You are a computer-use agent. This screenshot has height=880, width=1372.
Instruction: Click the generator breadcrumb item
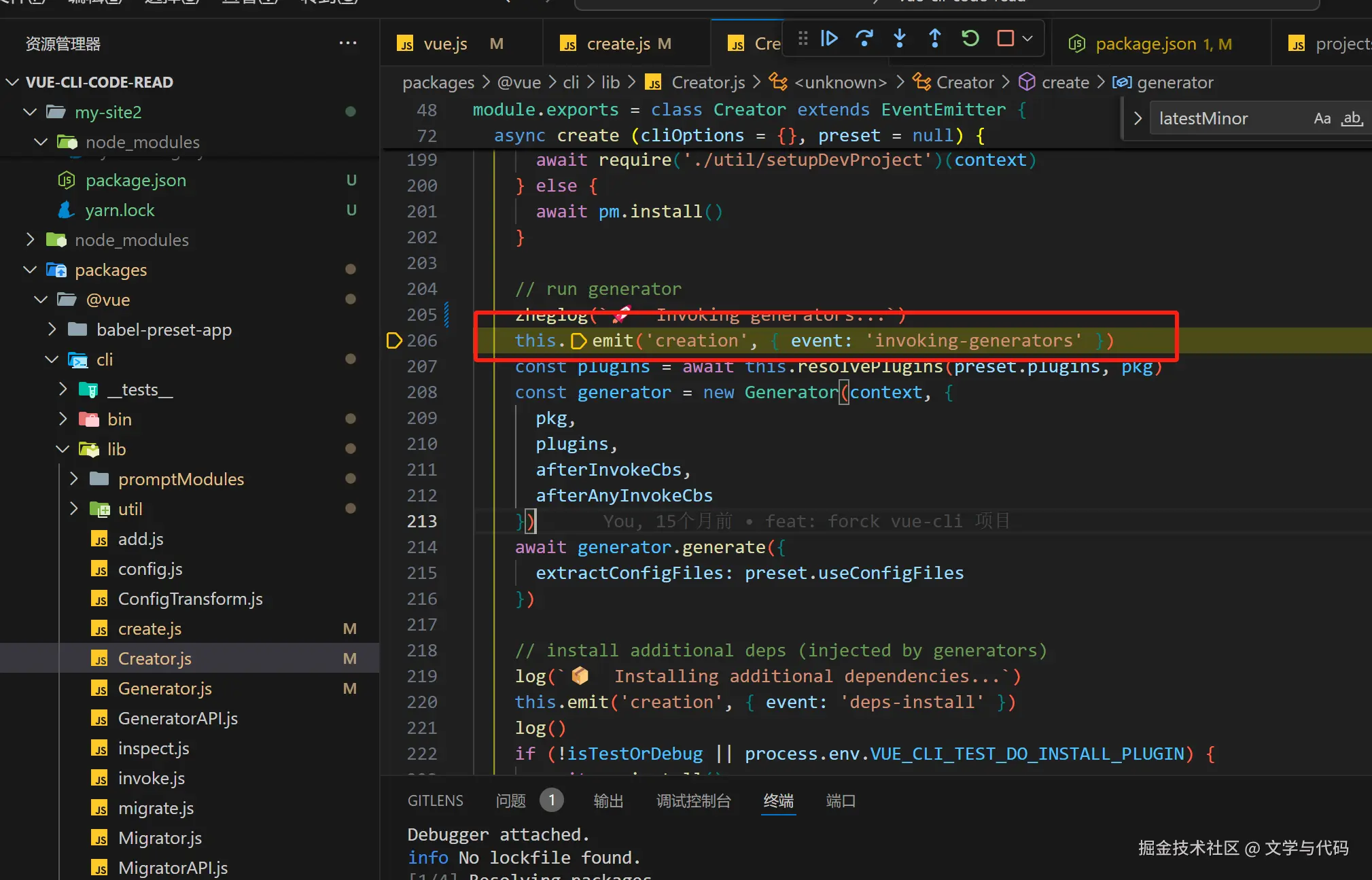[x=1174, y=83]
